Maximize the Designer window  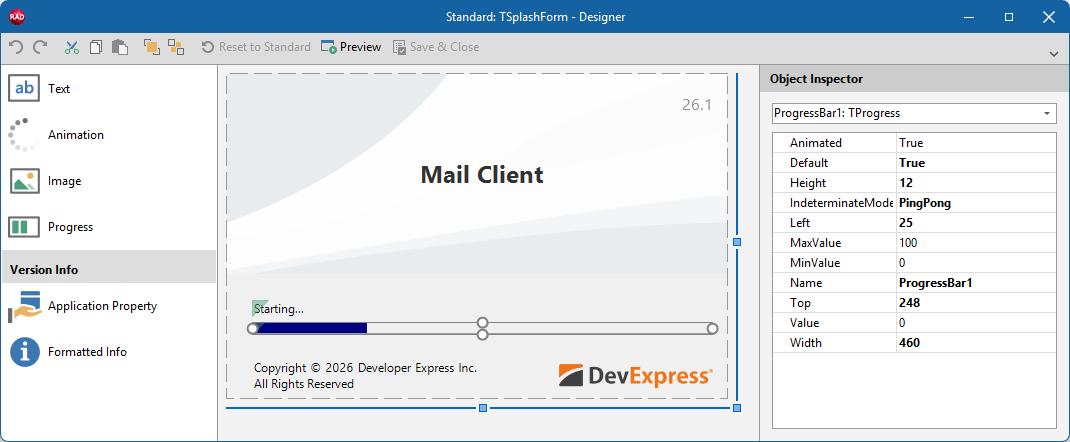point(1009,16)
